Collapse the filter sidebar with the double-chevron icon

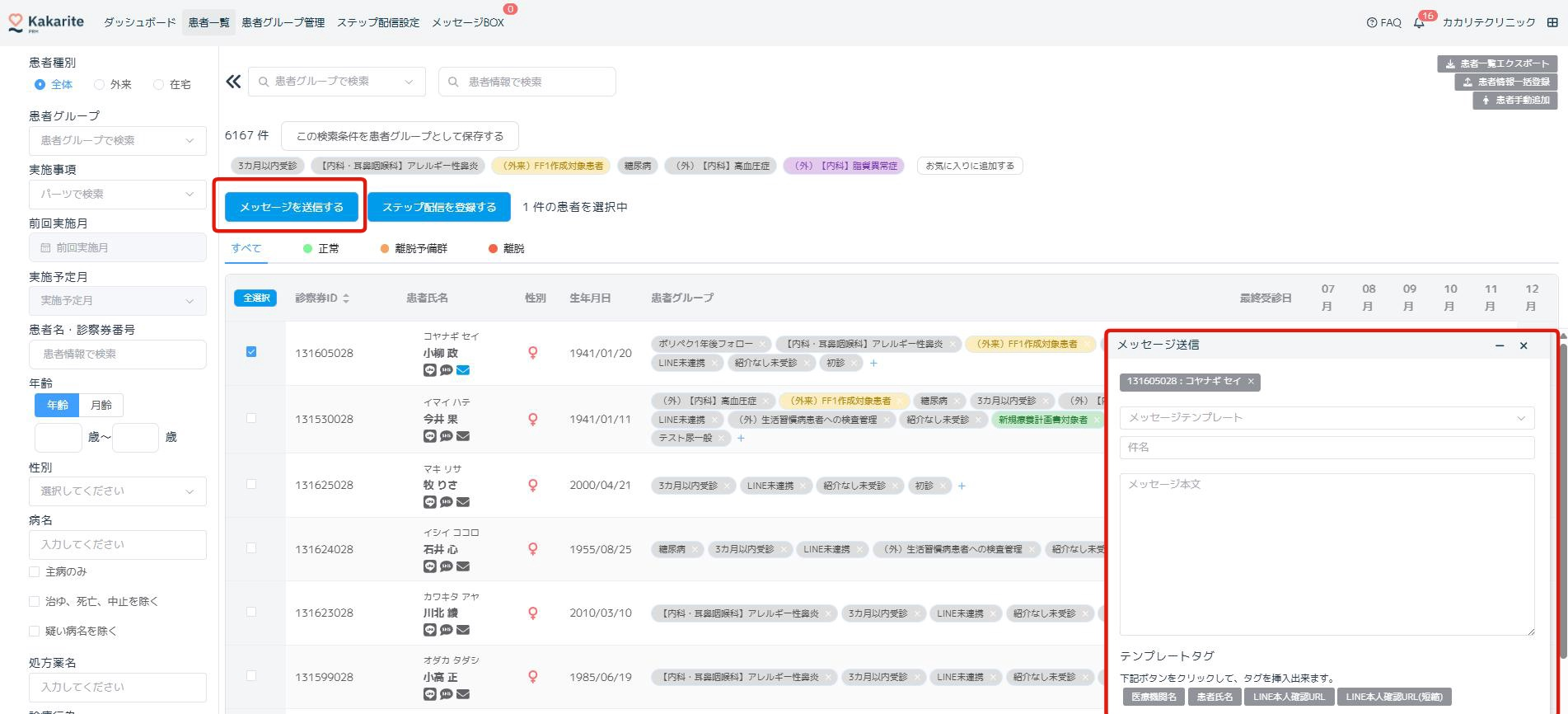pos(233,82)
